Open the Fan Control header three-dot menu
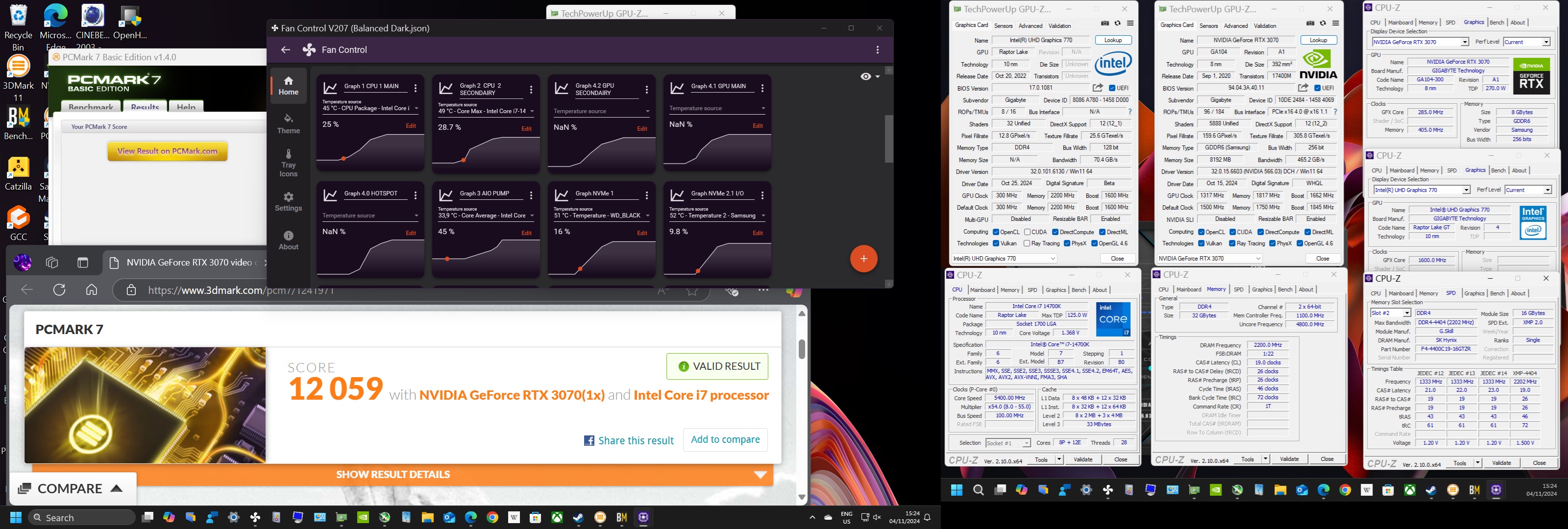 [877, 50]
